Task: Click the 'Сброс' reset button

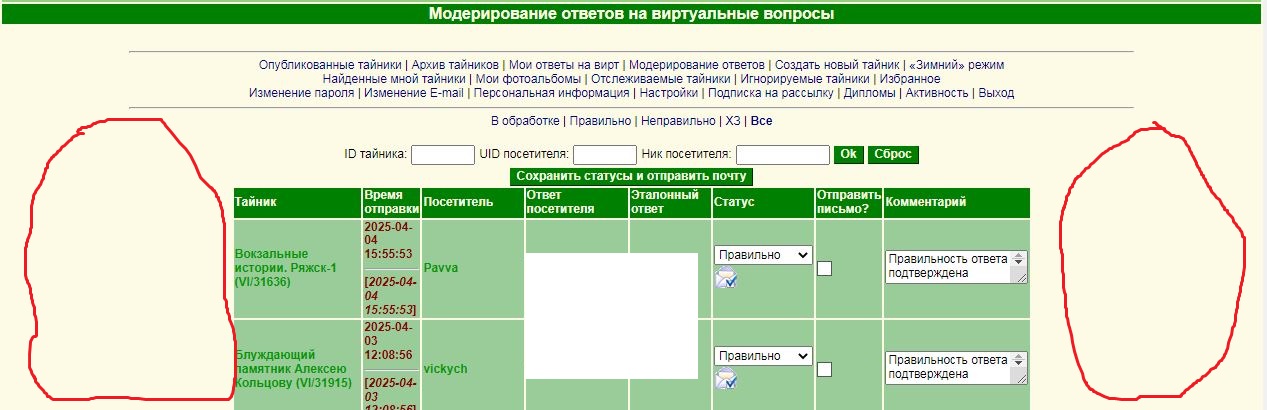Action: (x=893, y=155)
